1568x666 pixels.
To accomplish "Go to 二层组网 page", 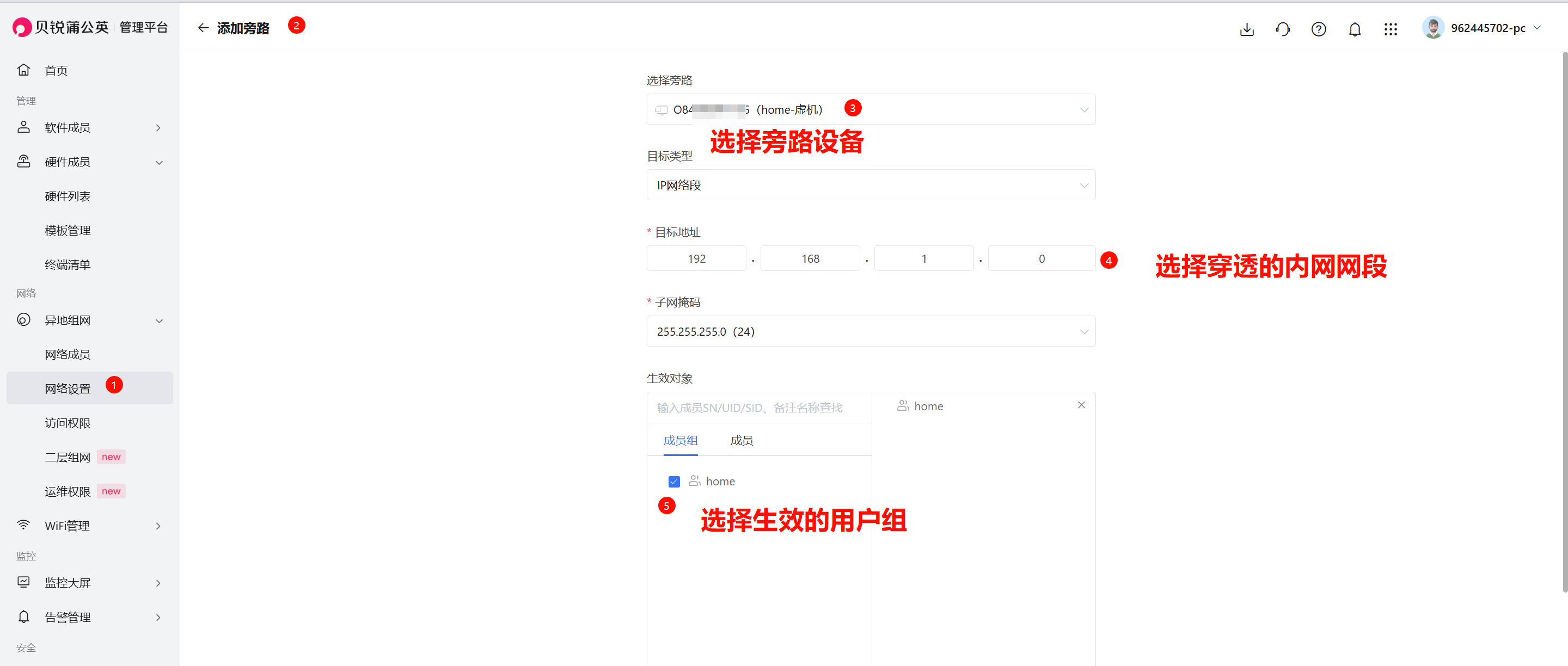I will pos(68,458).
